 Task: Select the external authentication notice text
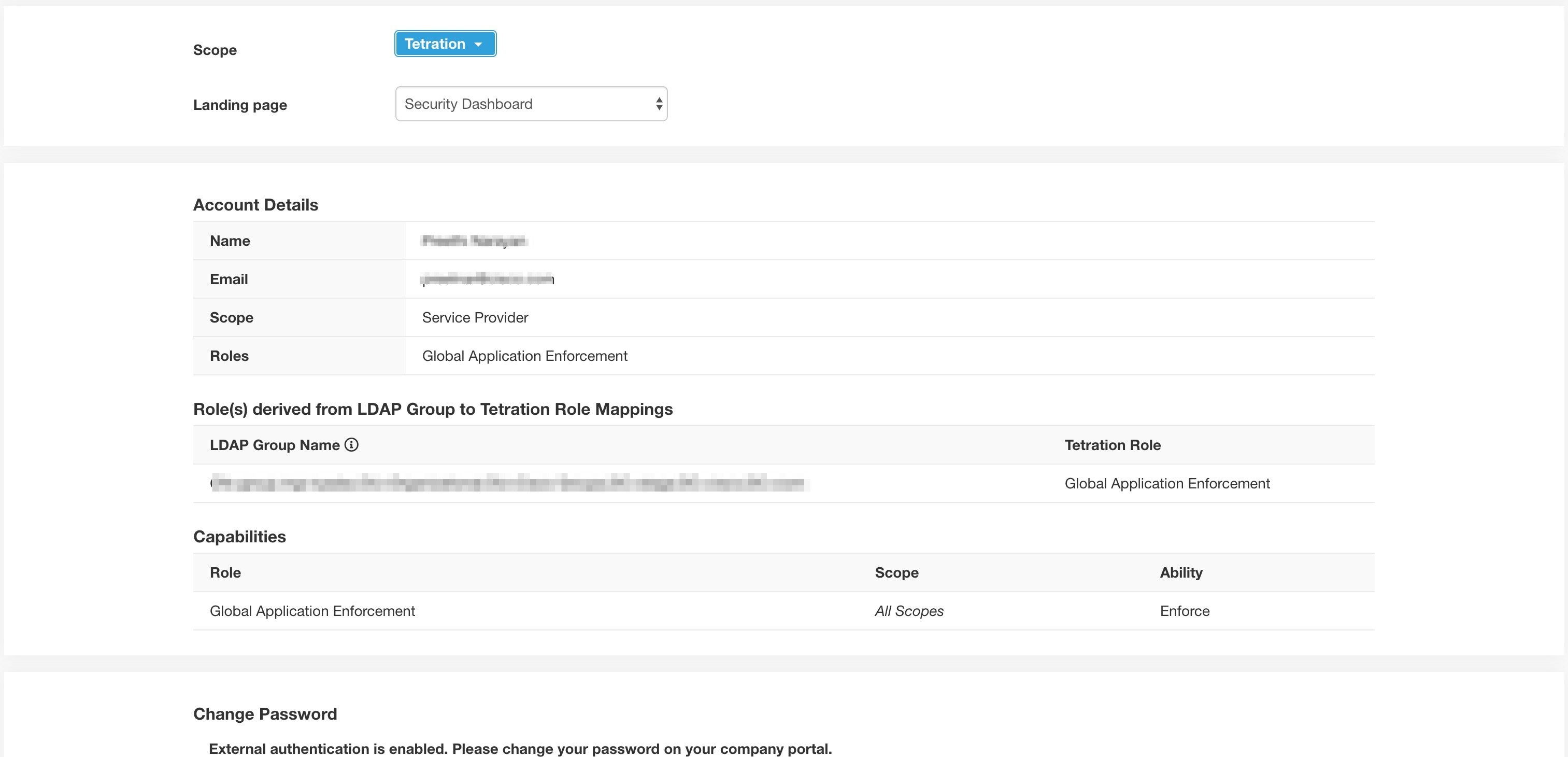pyautogui.click(x=520, y=749)
